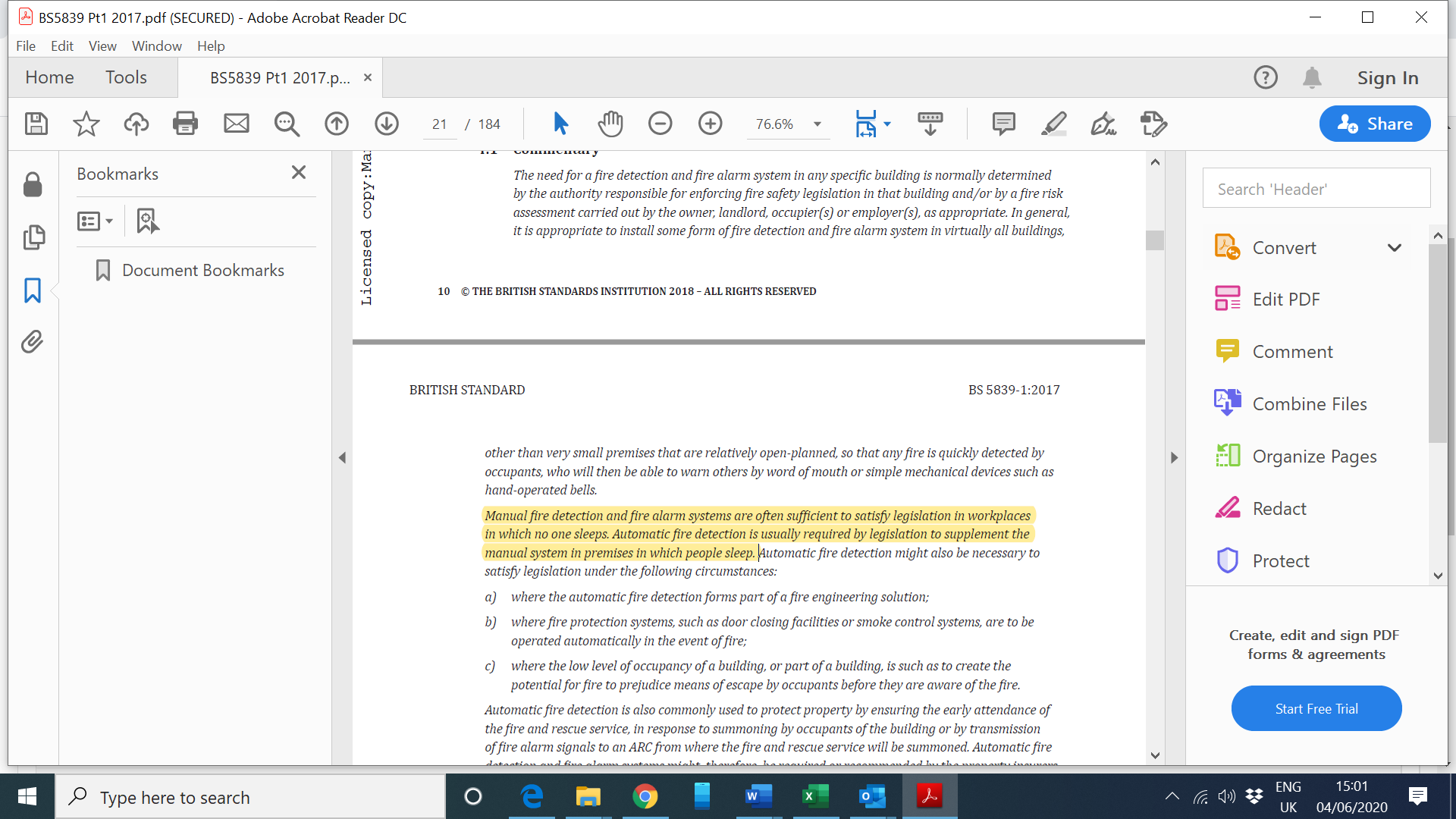The image size is (1456, 819).
Task: Upload the file to Document Cloud
Action: pyautogui.click(x=136, y=124)
